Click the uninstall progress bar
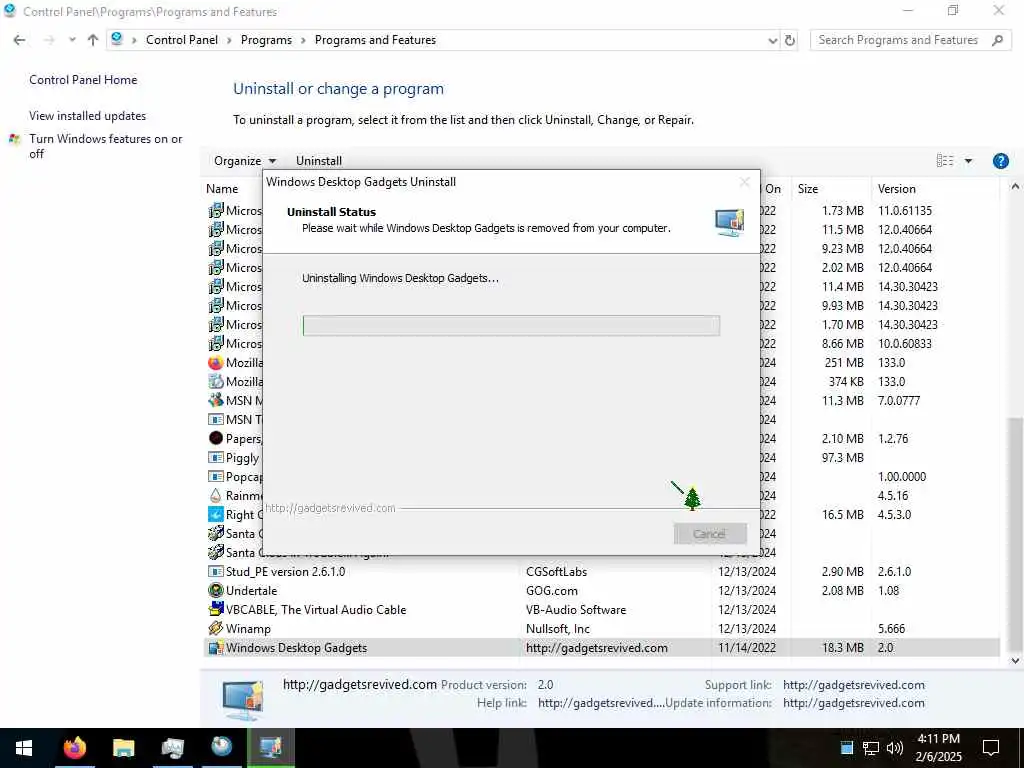 tap(511, 325)
